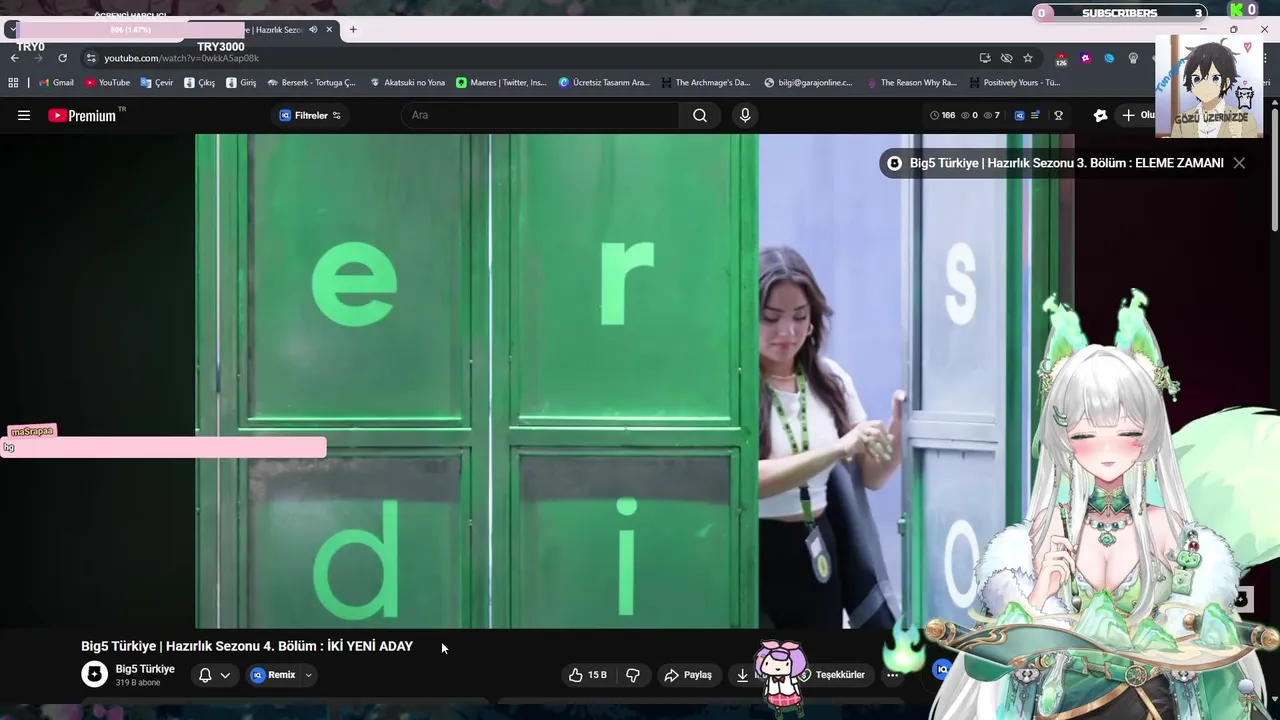Open the sparkle icon beside the Create button
Viewport: 1280px width, 720px height.
pos(1101,115)
